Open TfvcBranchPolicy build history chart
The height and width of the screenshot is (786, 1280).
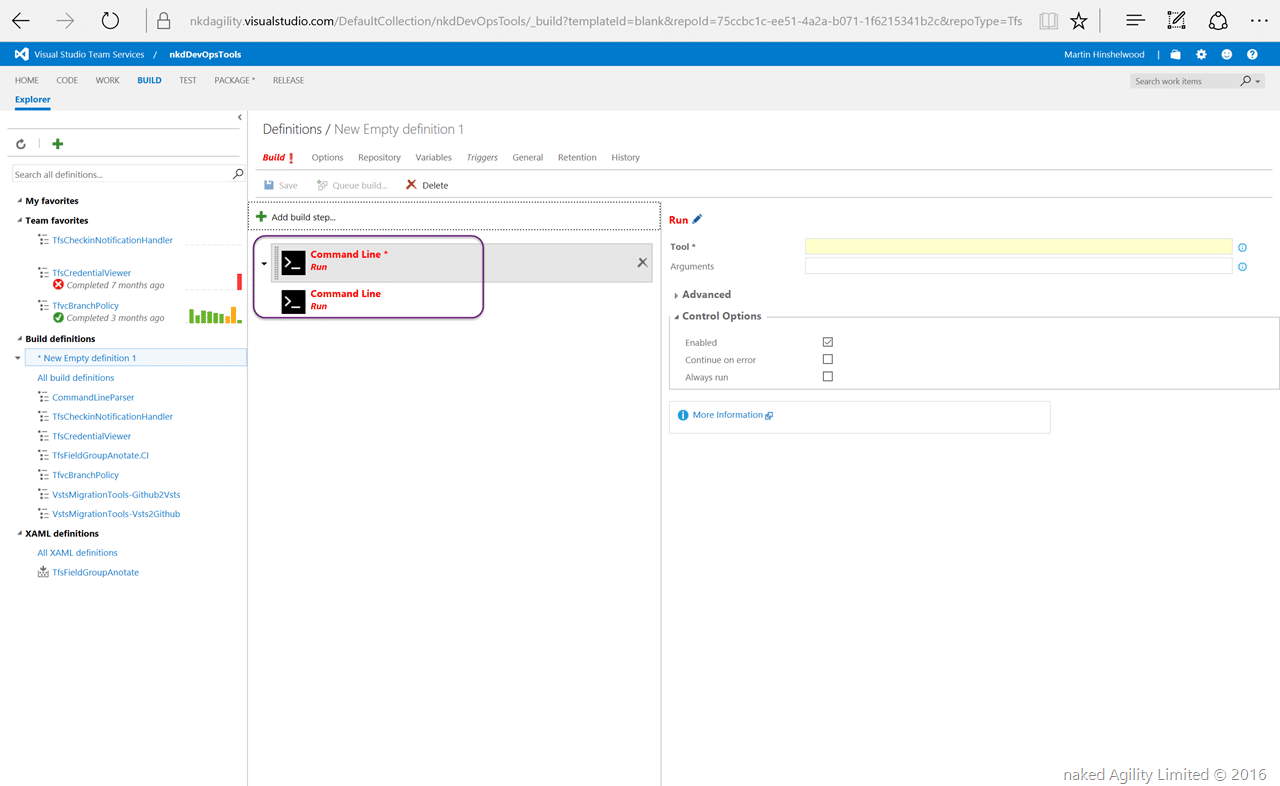(215, 315)
